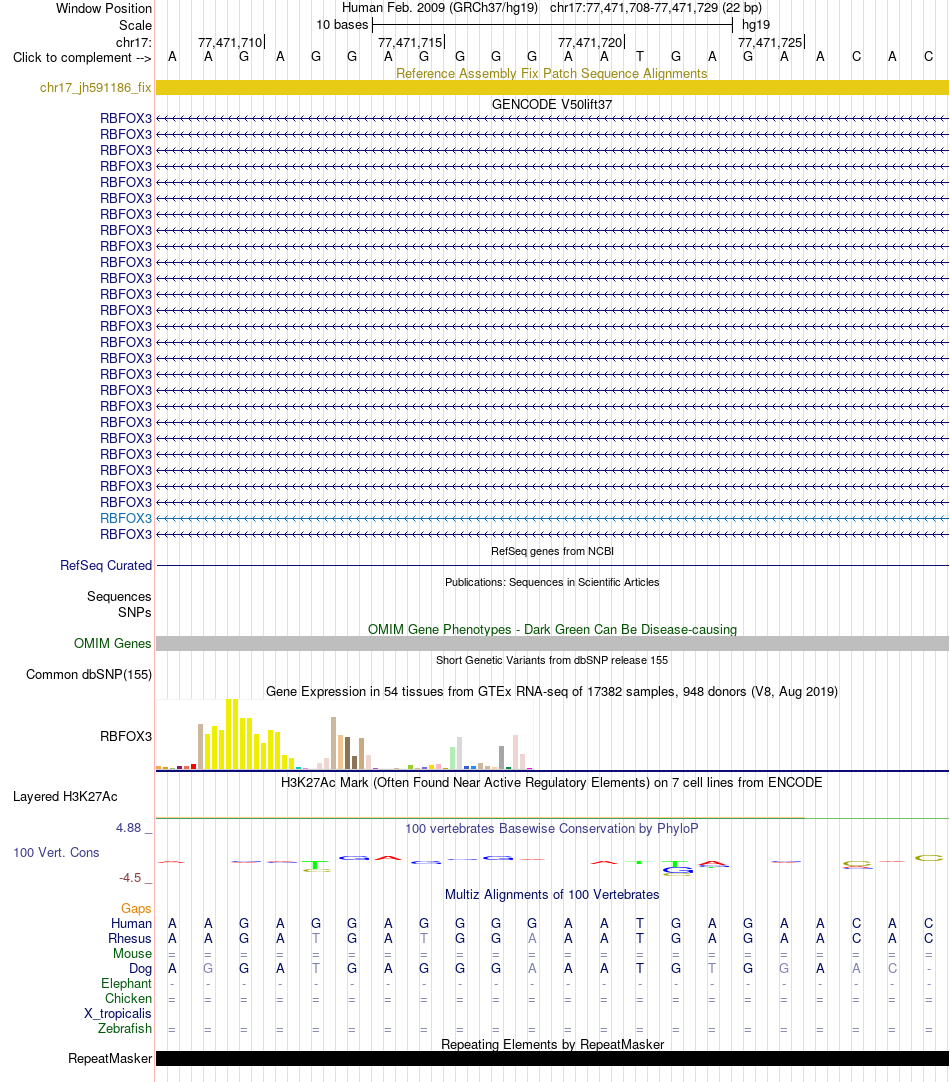Click the 'chr17:77,471,708-77,471,729 (22 bp)' position text
This screenshot has height=1082, width=950.
(656, 8)
